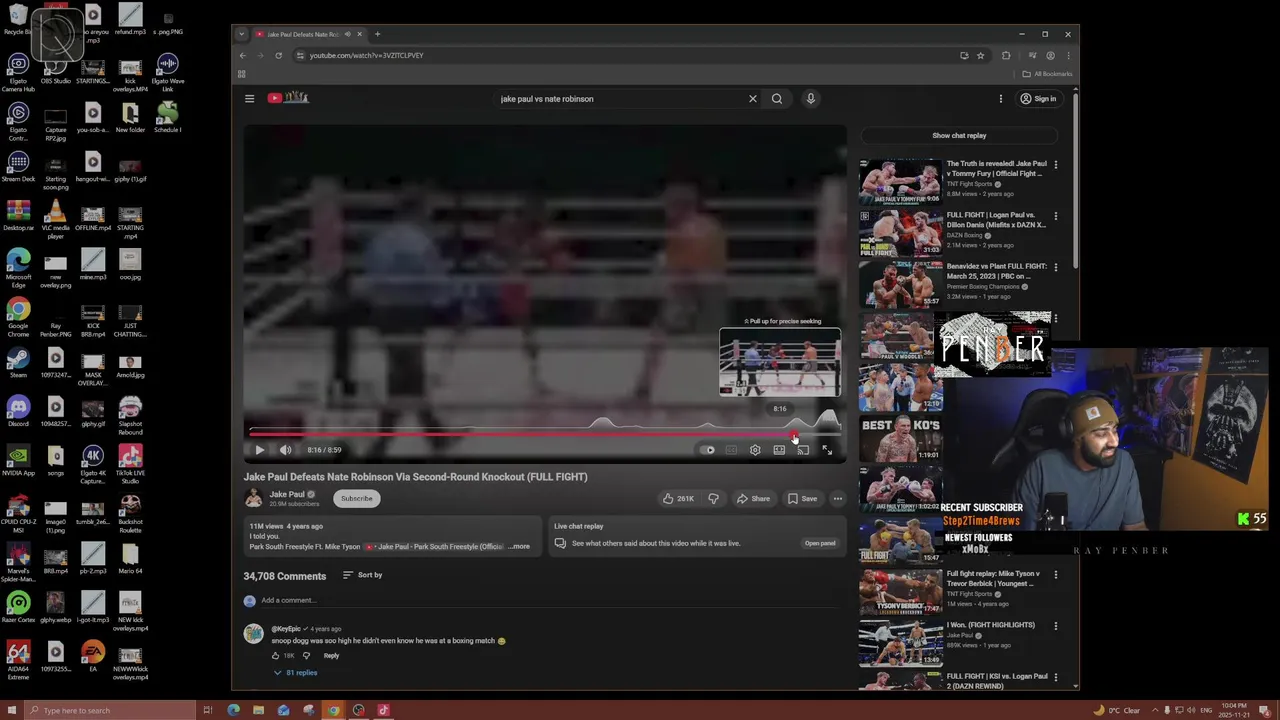Dislike the comment by @KeyEpic
This screenshot has height=720, width=1280.
point(306,656)
